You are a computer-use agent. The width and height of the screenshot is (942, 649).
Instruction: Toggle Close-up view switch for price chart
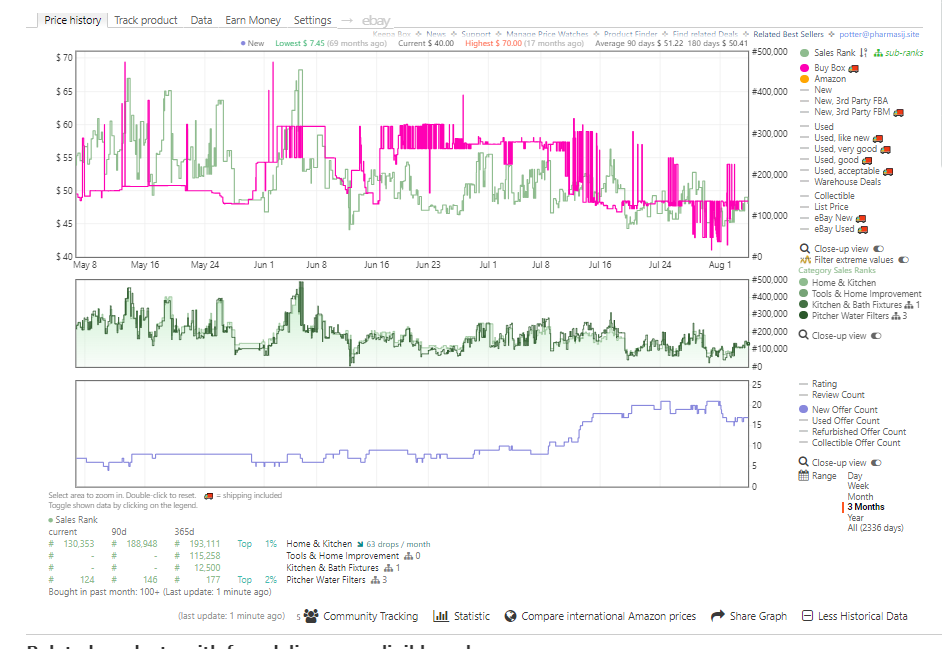878,249
